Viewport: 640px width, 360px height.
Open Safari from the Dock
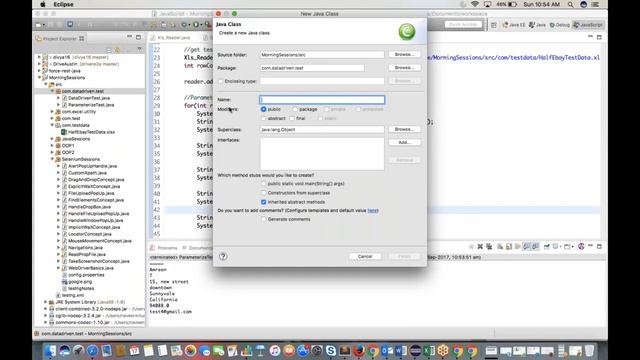point(93,351)
